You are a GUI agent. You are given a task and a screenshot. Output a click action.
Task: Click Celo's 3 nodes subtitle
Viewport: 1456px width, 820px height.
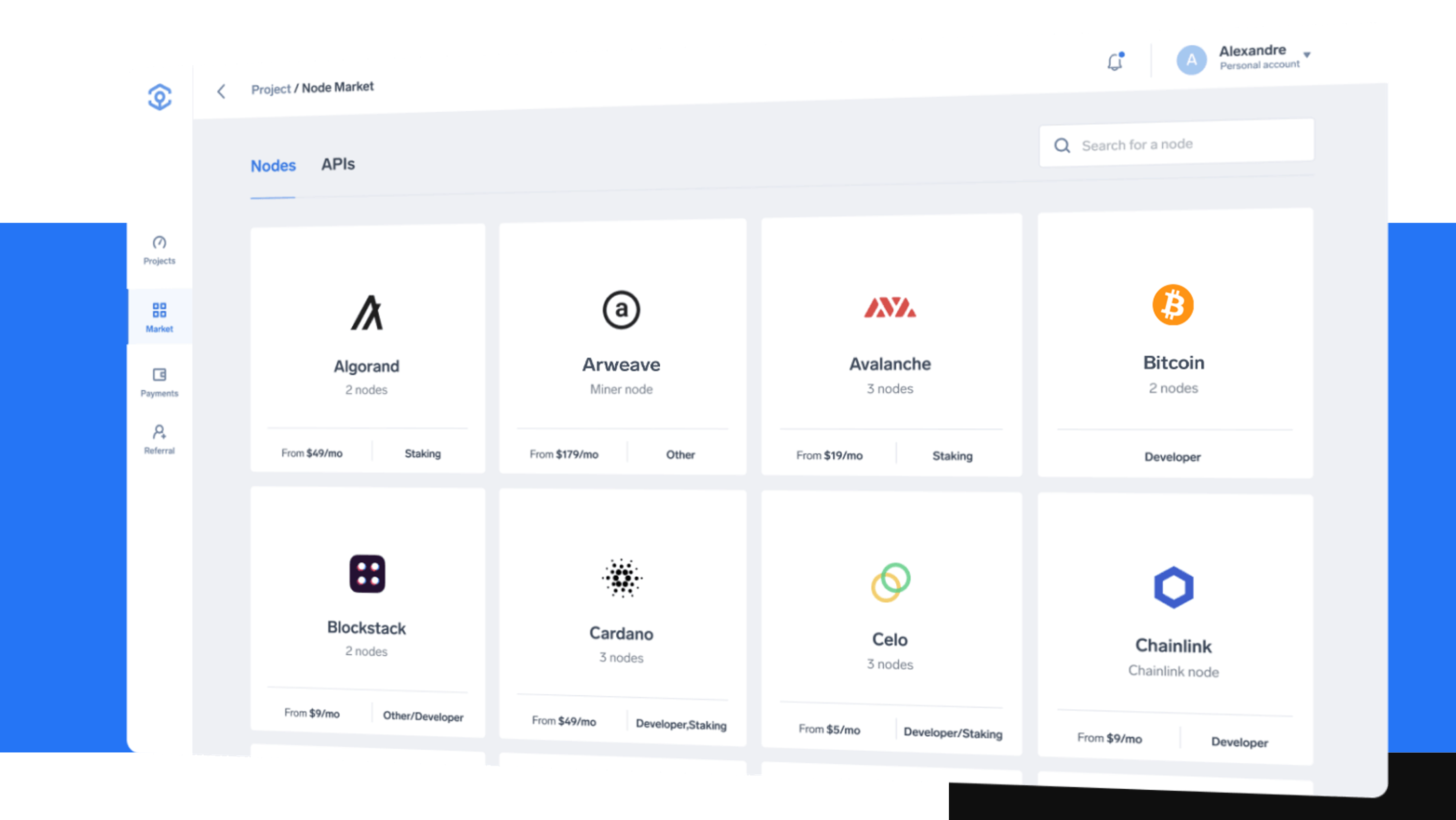tap(890, 665)
